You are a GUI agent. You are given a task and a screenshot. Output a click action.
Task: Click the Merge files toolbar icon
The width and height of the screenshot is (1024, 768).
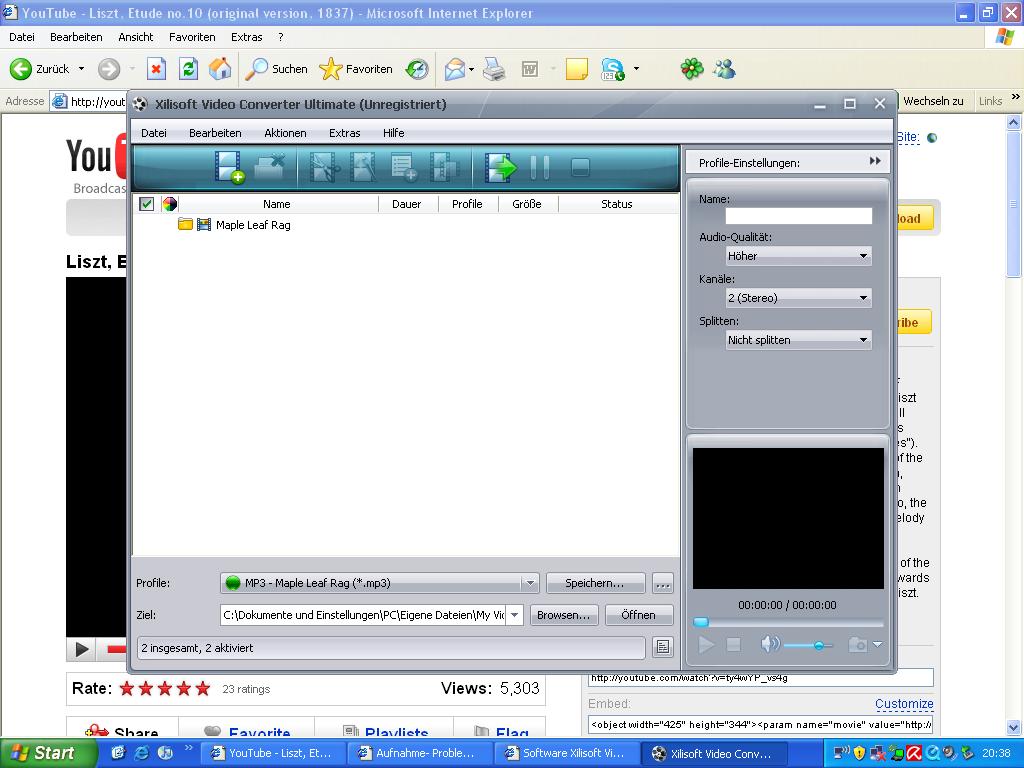click(x=445, y=167)
